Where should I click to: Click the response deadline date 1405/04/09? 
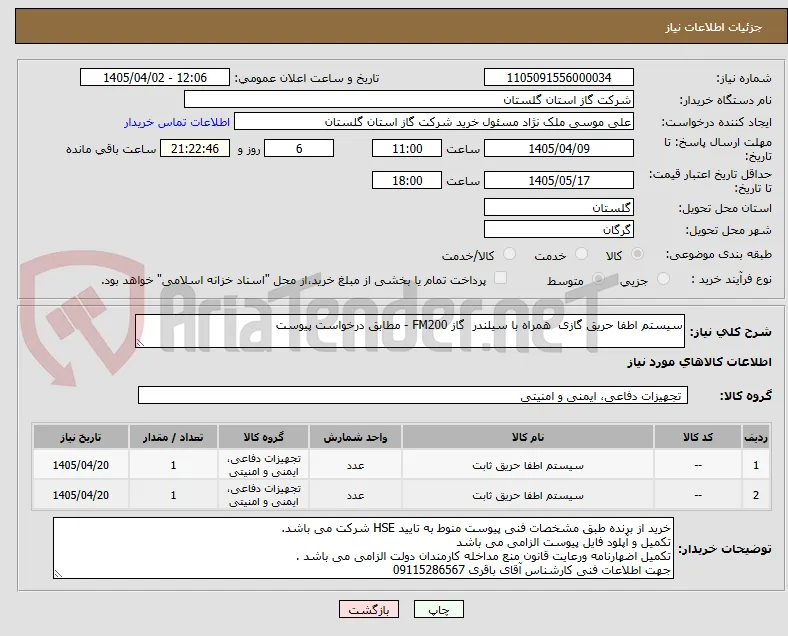click(x=559, y=148)
